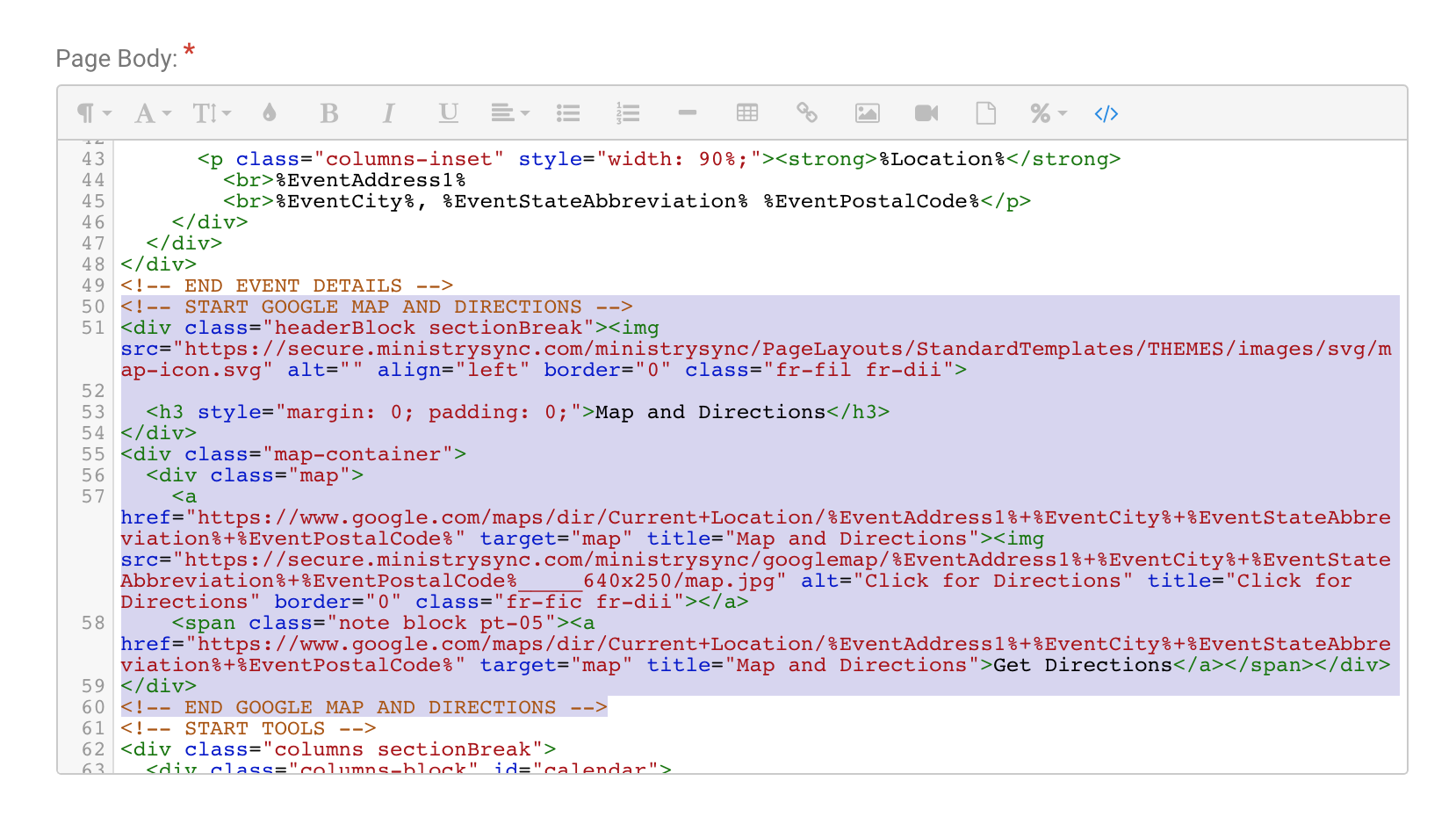The height and width of the screenshot is (824, 1456).
Task: Insert a horizontal line
Action: click(688, 113)
